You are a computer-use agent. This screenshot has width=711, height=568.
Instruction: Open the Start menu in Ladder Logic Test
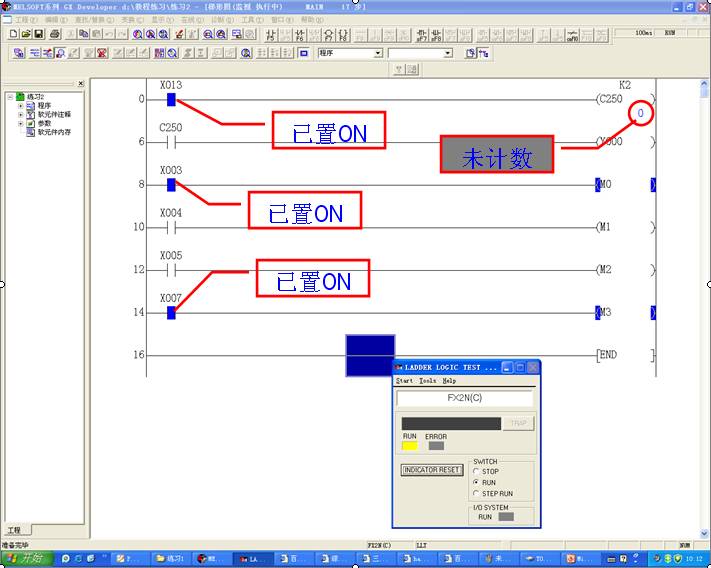tap(404, 381)
